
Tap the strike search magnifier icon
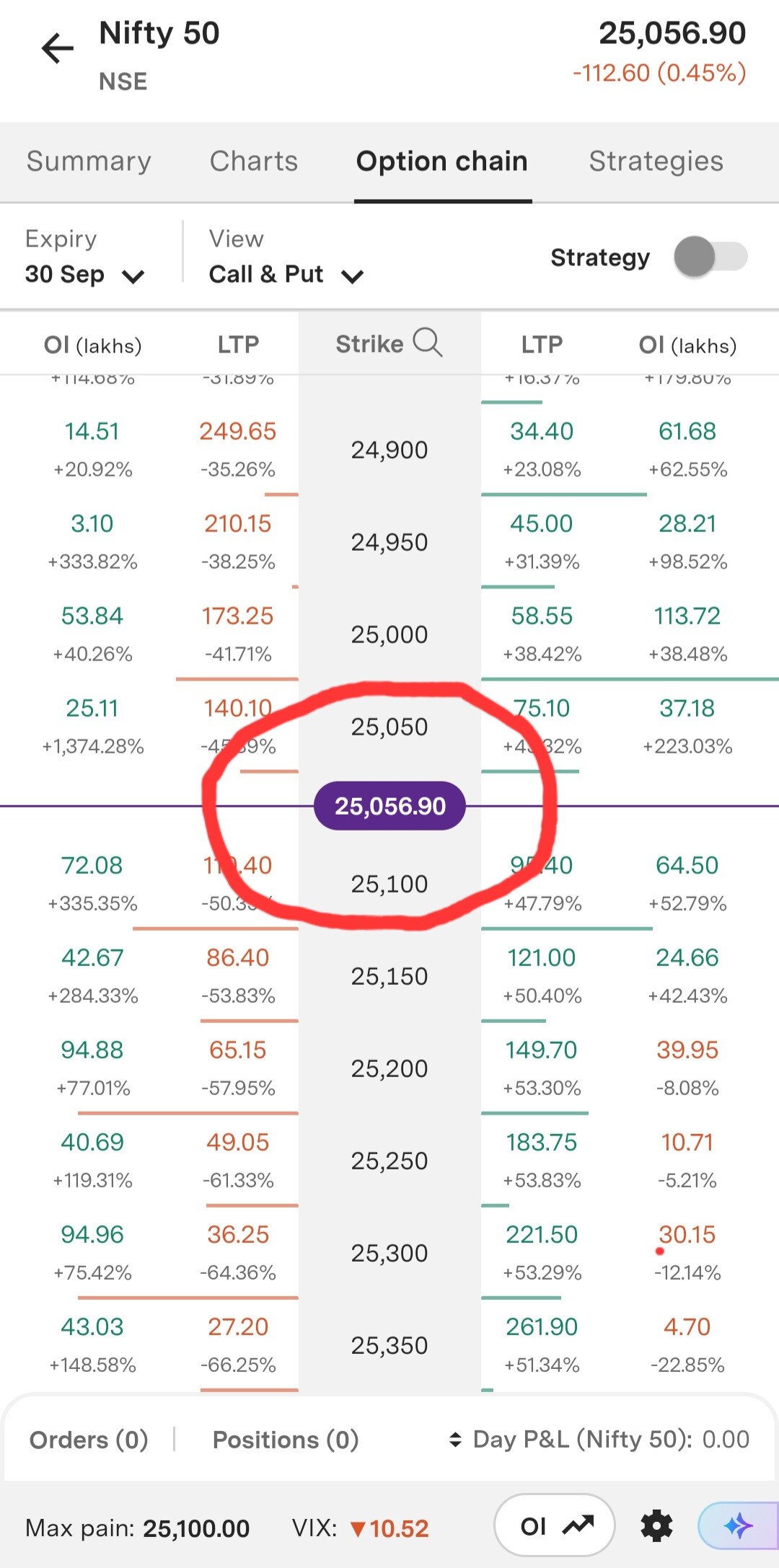(428, 342)
